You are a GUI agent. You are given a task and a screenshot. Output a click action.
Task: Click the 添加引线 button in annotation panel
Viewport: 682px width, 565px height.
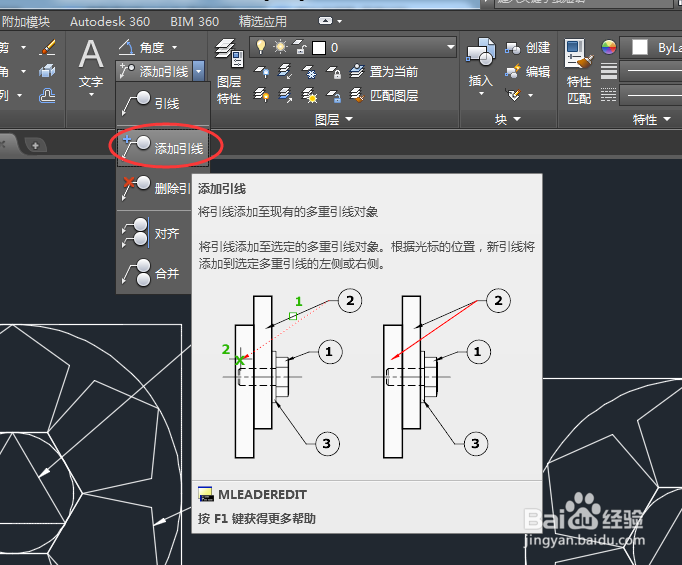(x=155, y=71)
